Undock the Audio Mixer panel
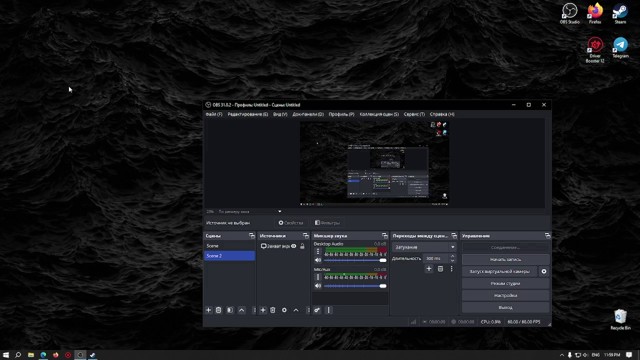 384,236
